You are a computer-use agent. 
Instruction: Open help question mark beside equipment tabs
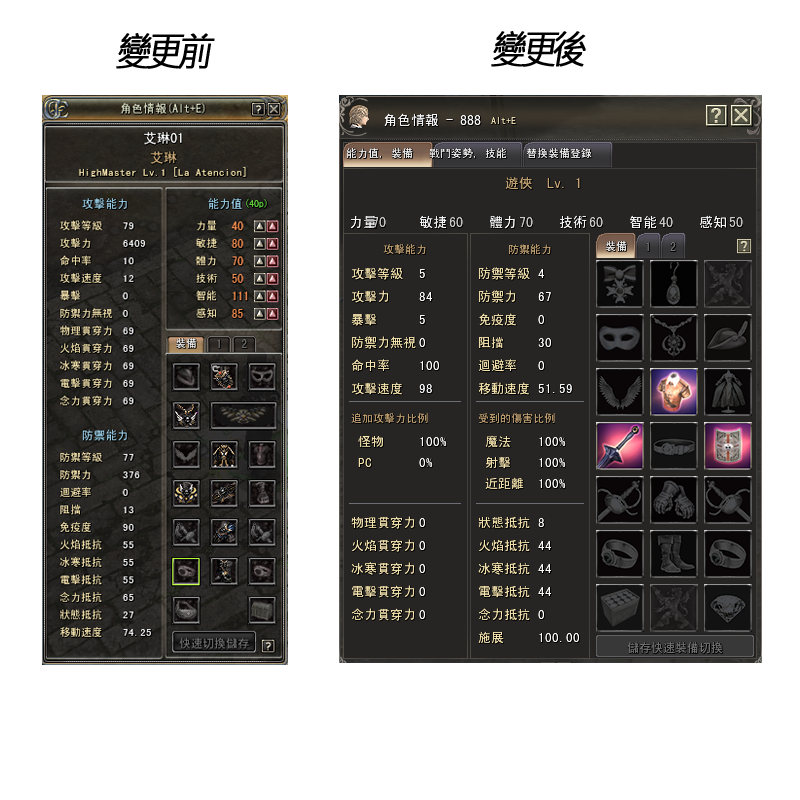(743, 246)
